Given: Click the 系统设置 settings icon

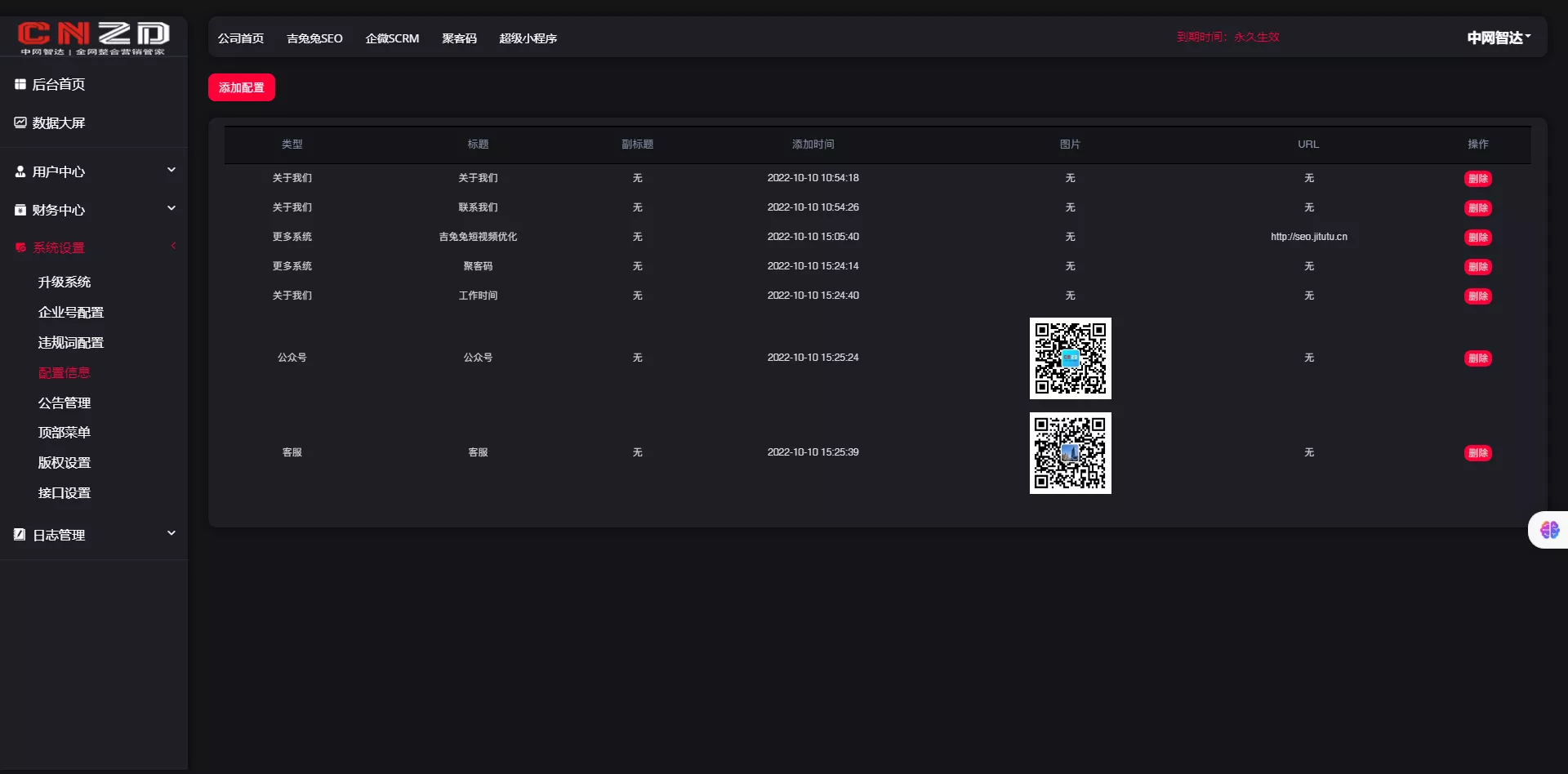Looking at the screenshot, I should click(x=20, y=247).
